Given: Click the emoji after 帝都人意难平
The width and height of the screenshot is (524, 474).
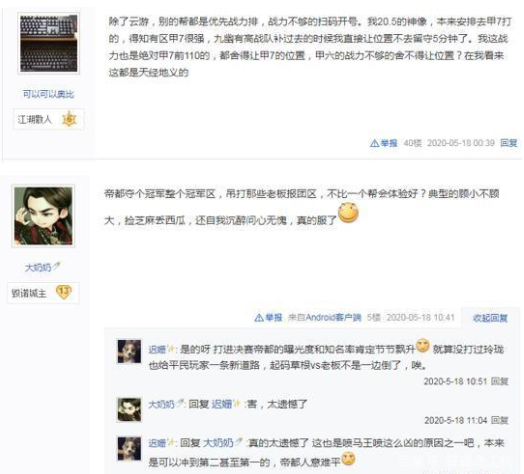Looking at the screenshot, I should 348,458.
